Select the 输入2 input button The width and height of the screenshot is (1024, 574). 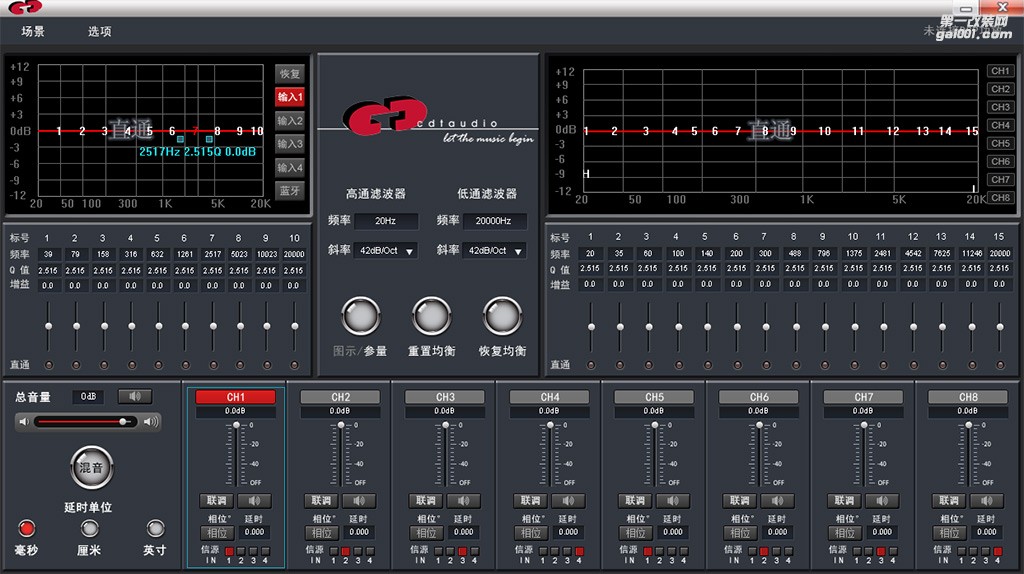[290, 121]
